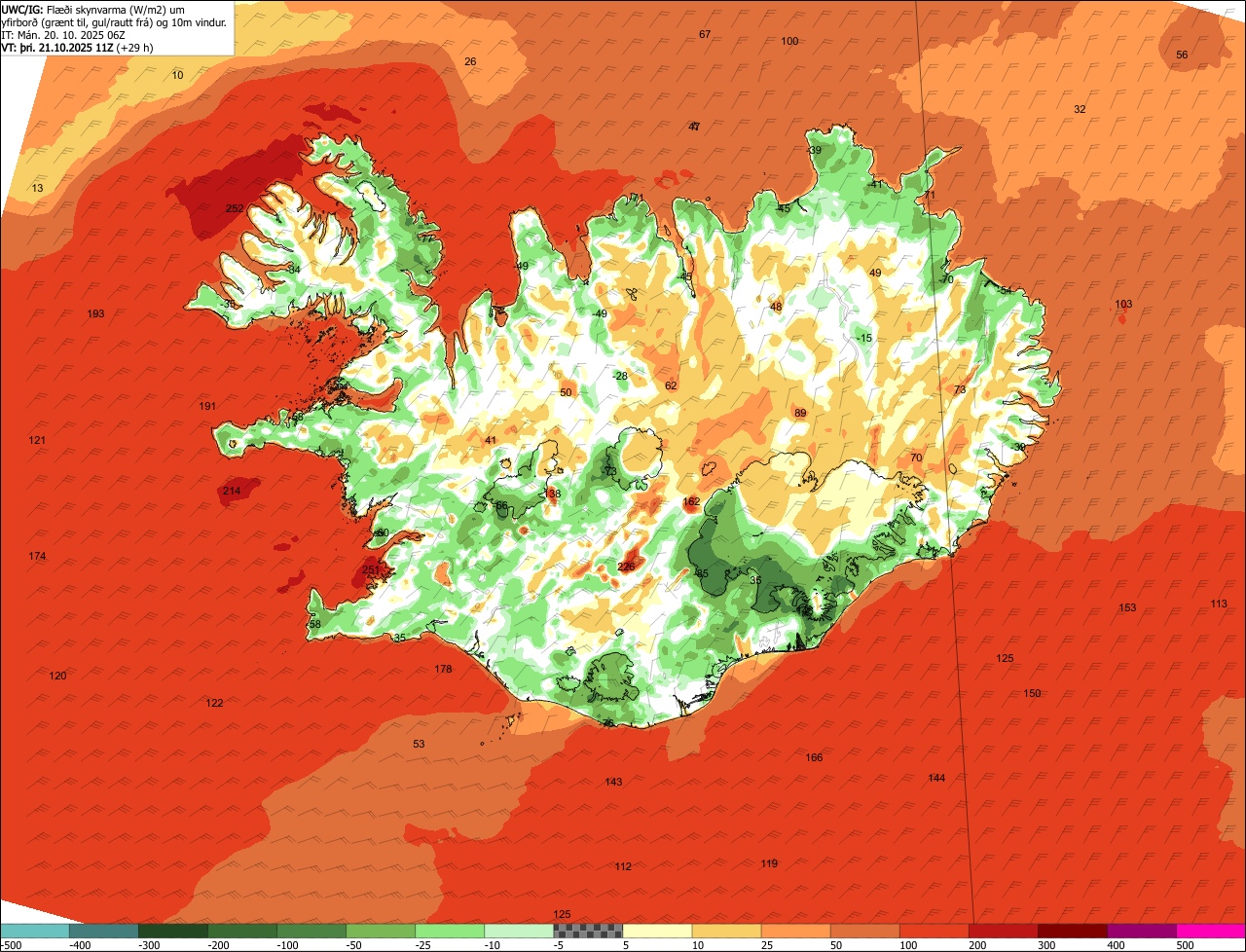
Task: Click the legend label 300
Action: pyautogui.click(x=1044, y=944)
